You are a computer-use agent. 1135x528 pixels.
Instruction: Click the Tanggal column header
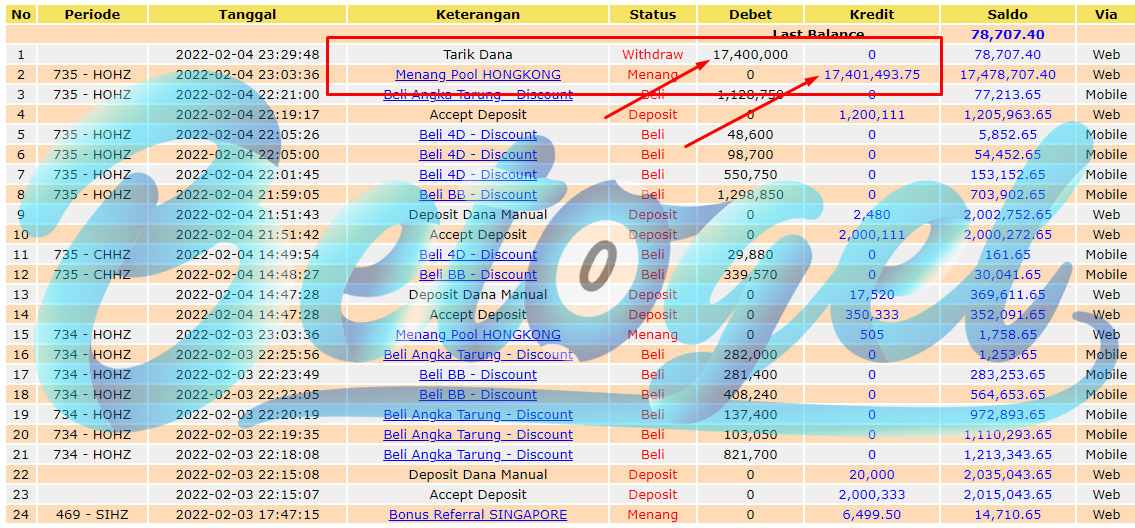point(247,14)
